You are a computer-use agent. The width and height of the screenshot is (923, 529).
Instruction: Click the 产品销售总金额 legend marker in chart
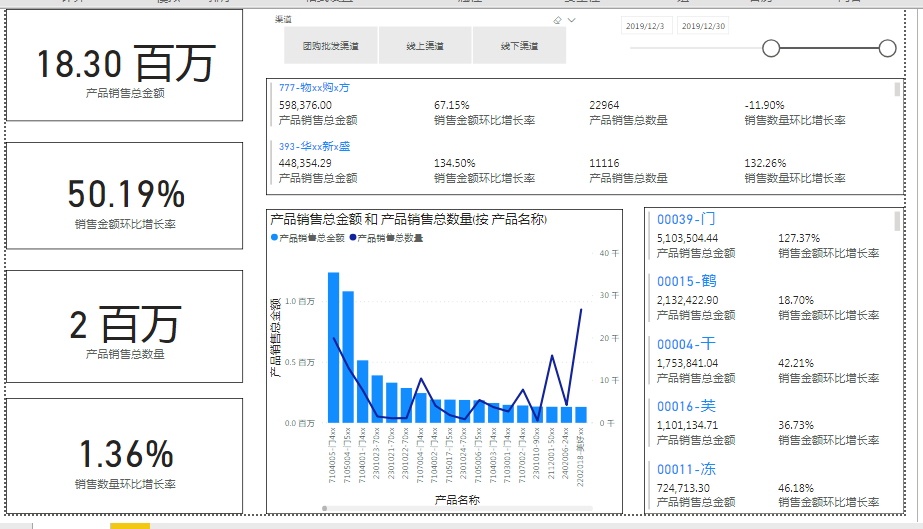(x=275, y=238)
